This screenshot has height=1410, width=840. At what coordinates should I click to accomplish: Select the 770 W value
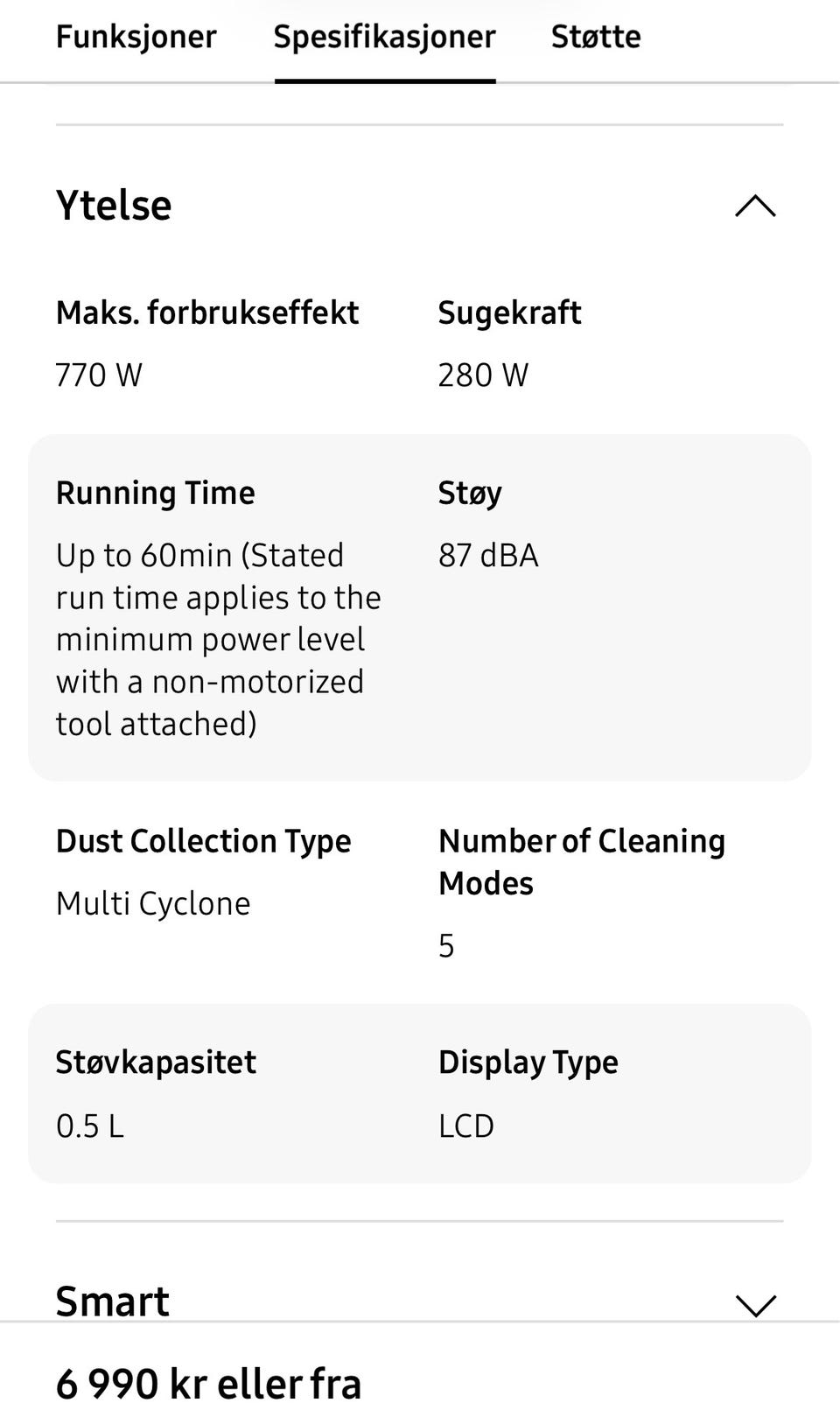(99, 375)
